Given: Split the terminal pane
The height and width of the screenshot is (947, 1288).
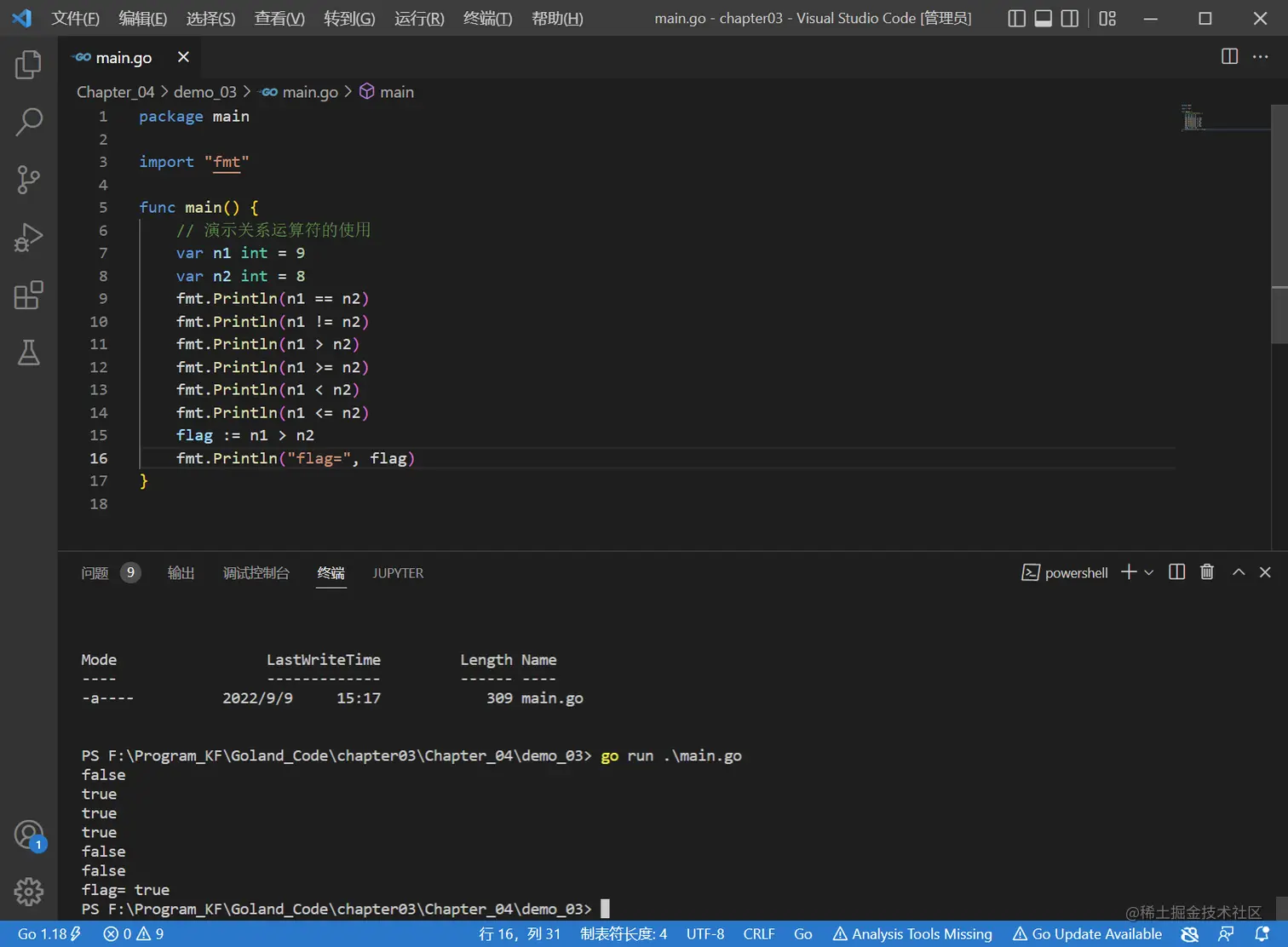Looking at the screenshot, I should tap(1176, 572).
